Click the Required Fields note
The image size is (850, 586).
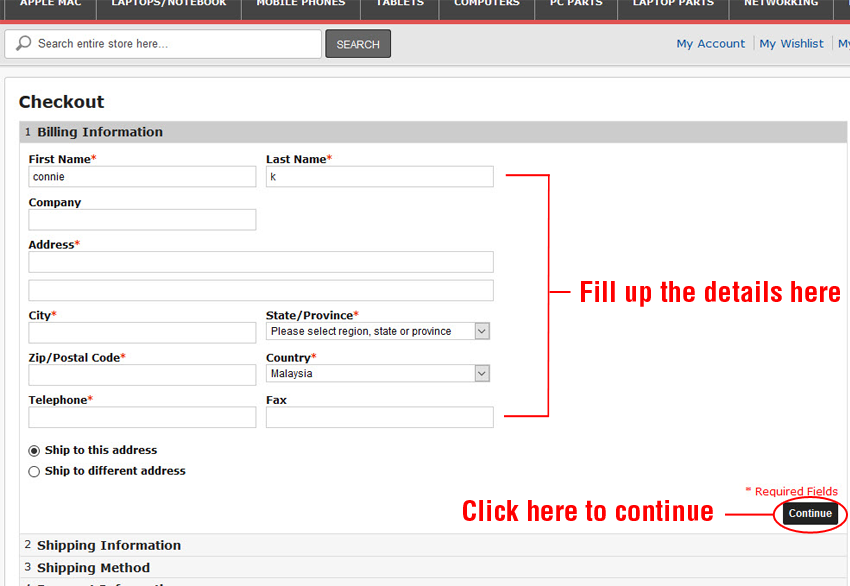791,491
